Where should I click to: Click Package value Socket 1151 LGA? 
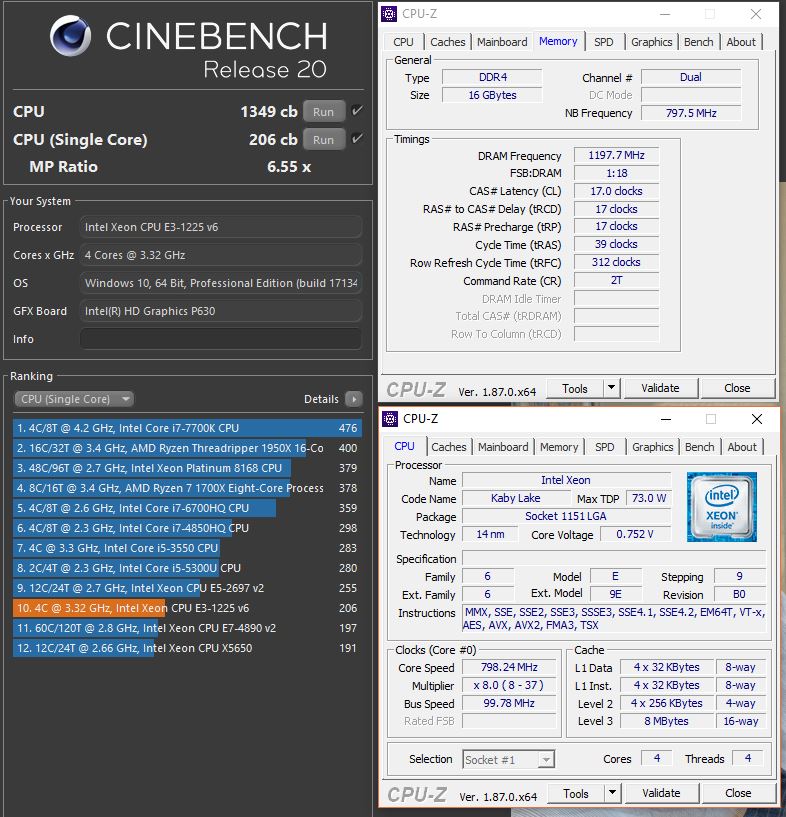[x=566, y=516]
